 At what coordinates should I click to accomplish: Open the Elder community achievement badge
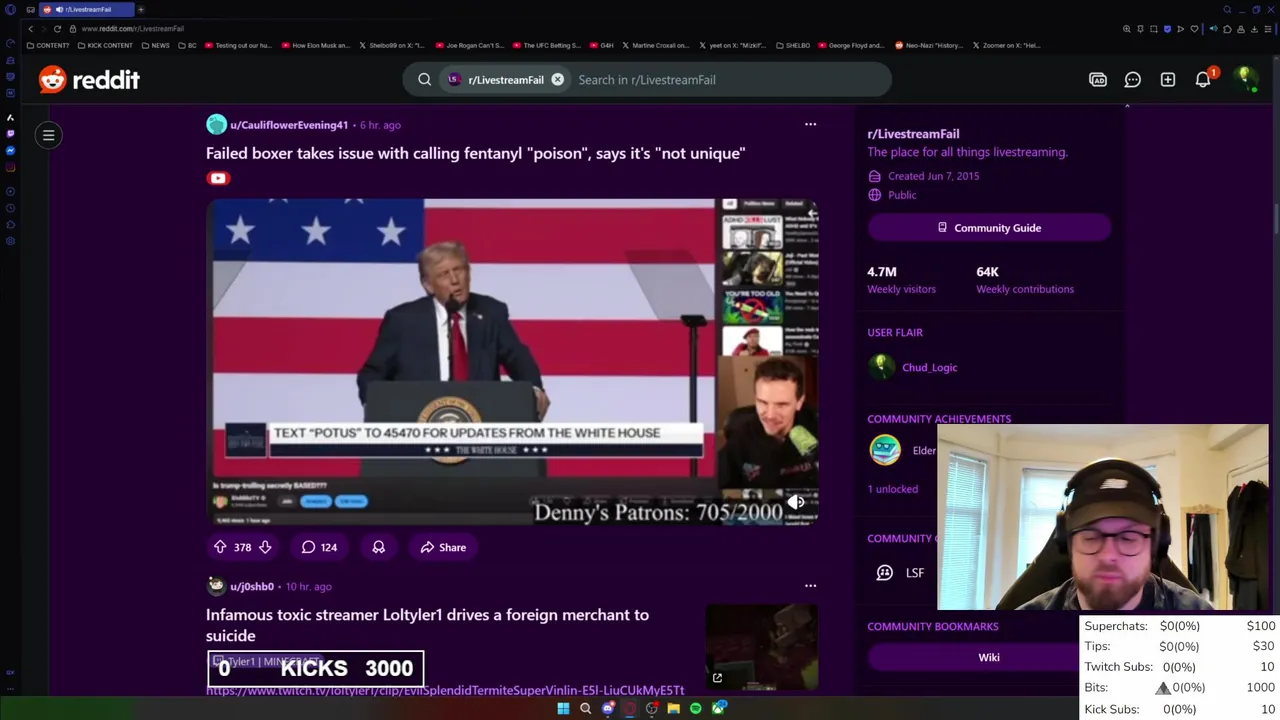point(885,451)
